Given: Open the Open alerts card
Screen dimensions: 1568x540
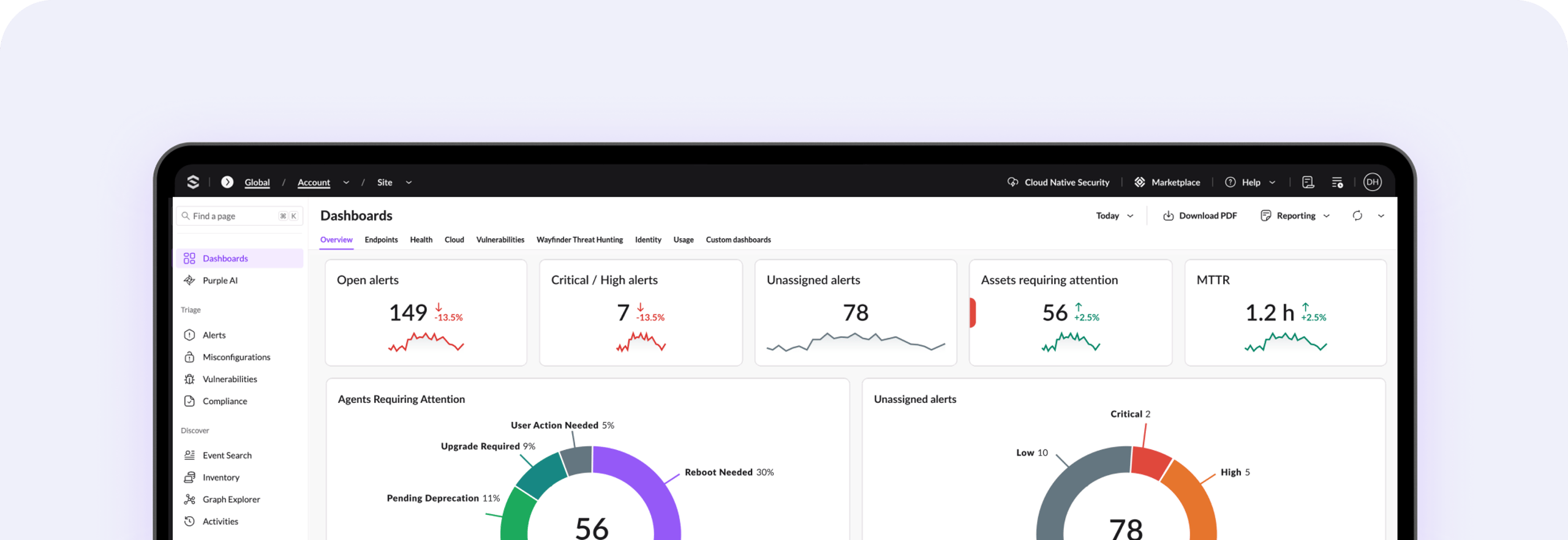Looking at the screenshot, I should coord(426,312).
